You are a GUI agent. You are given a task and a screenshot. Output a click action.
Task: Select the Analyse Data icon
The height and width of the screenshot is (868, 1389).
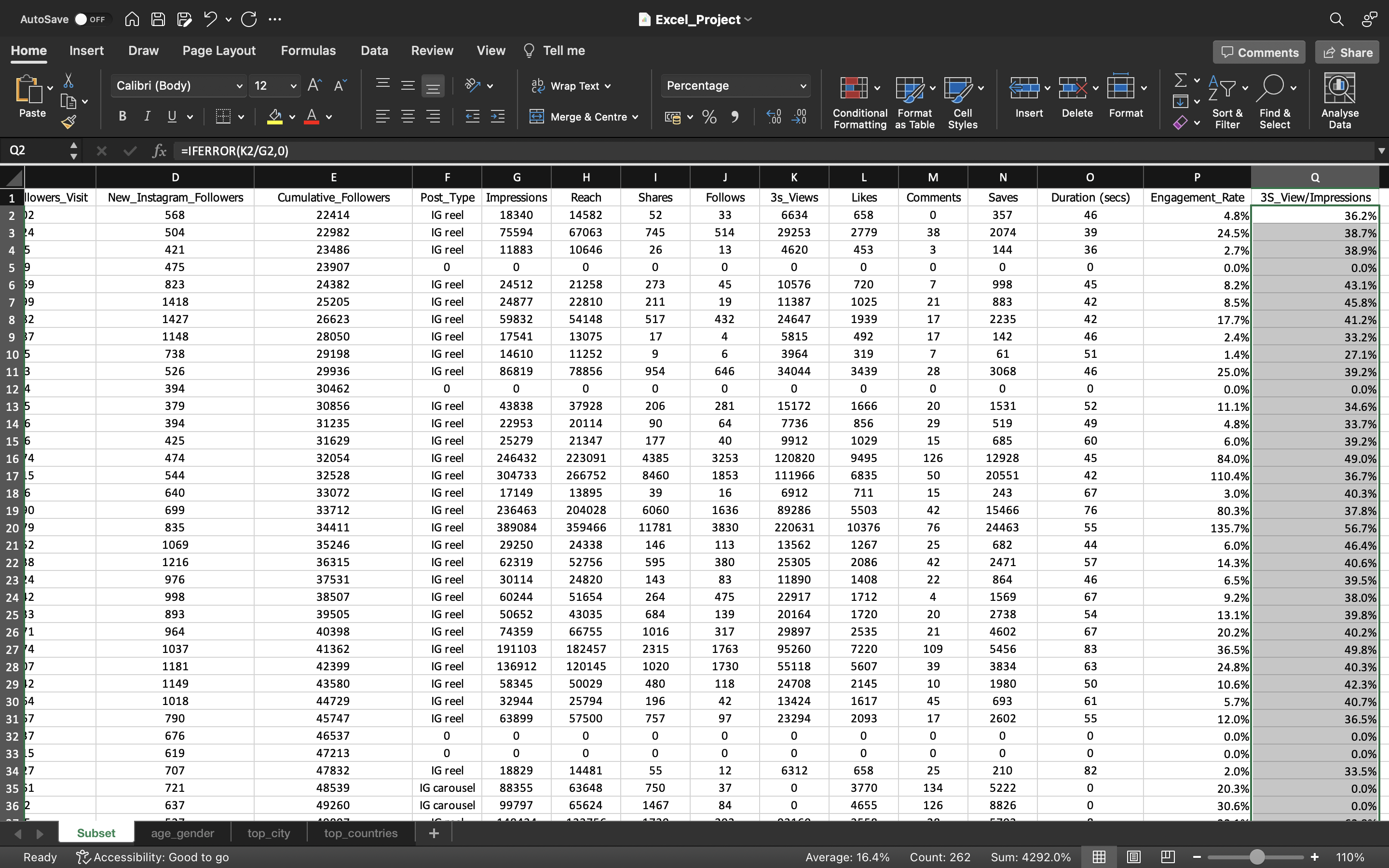(1340, 100)
